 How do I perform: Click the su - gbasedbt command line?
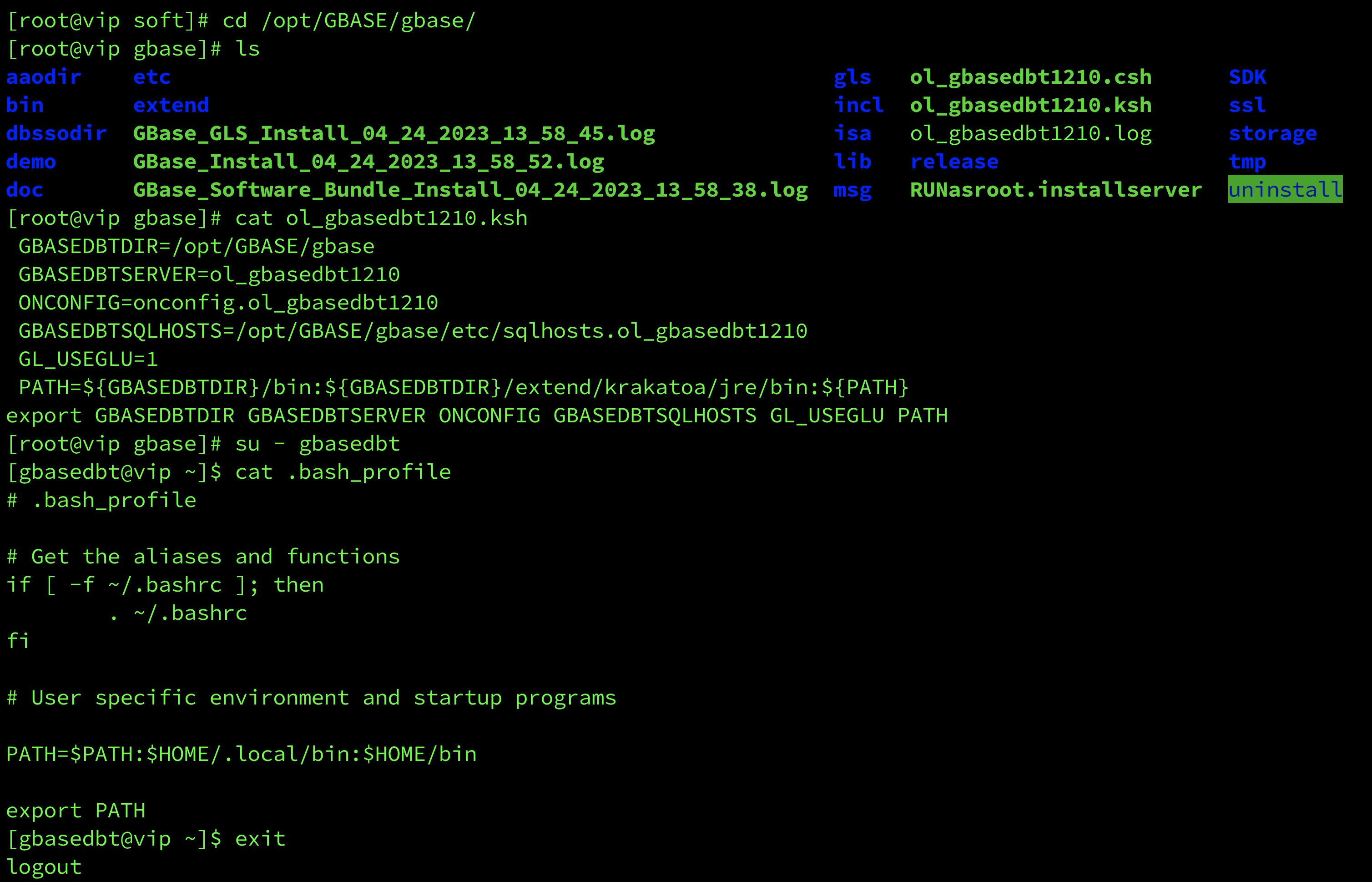[317, 444]
